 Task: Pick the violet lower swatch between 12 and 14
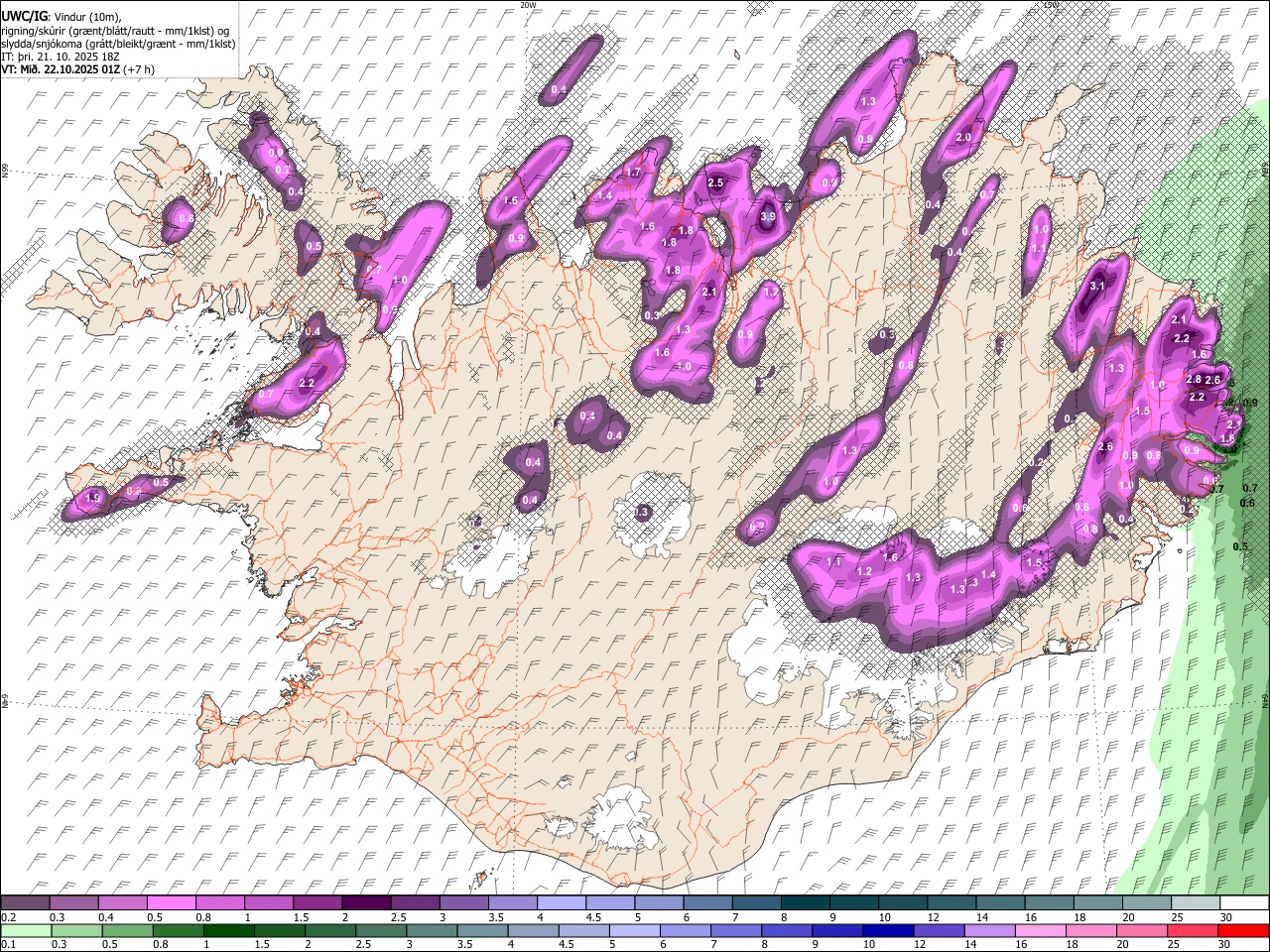(x=937, y=931)
